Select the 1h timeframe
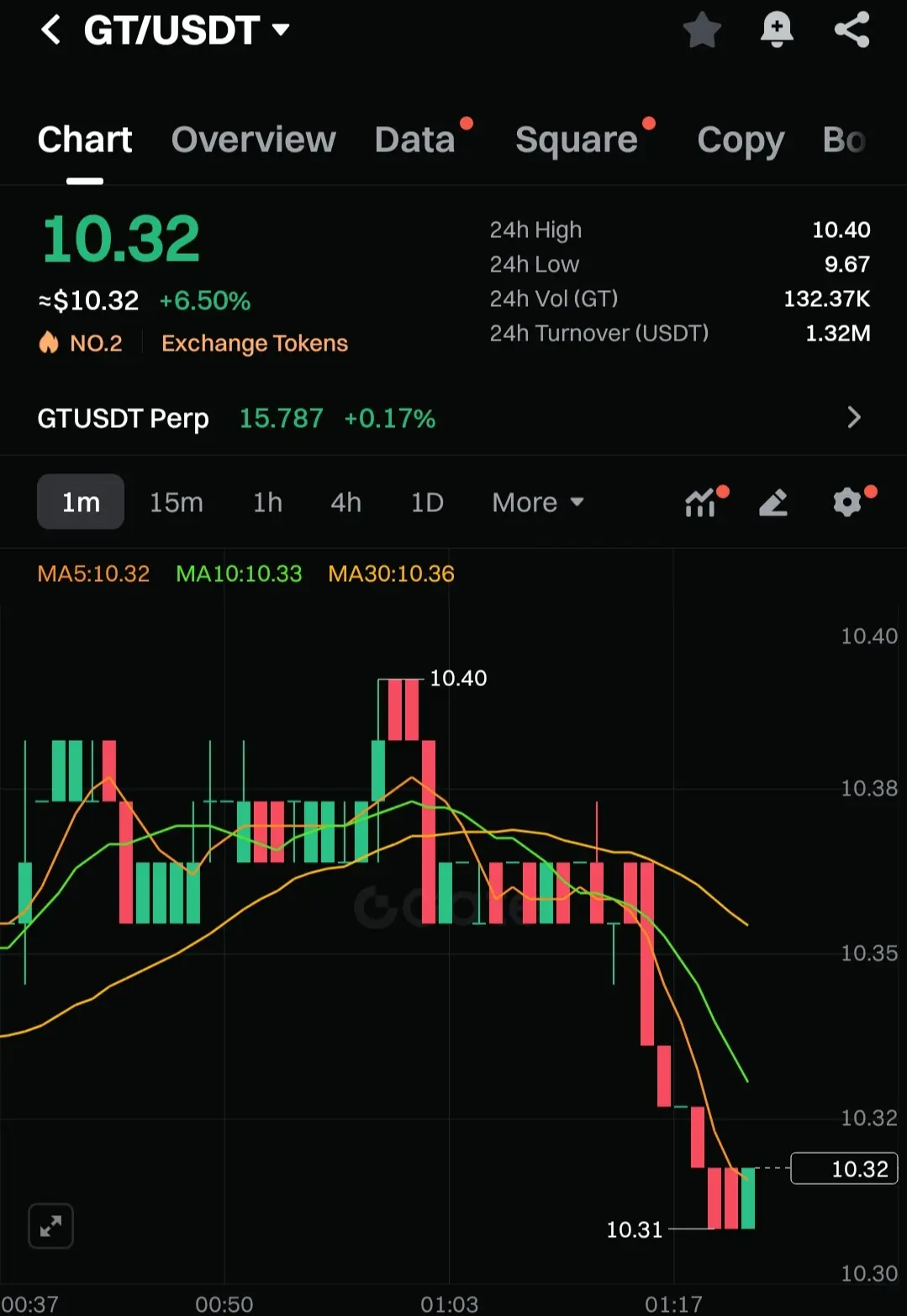907x1316 pixels. 267,502
